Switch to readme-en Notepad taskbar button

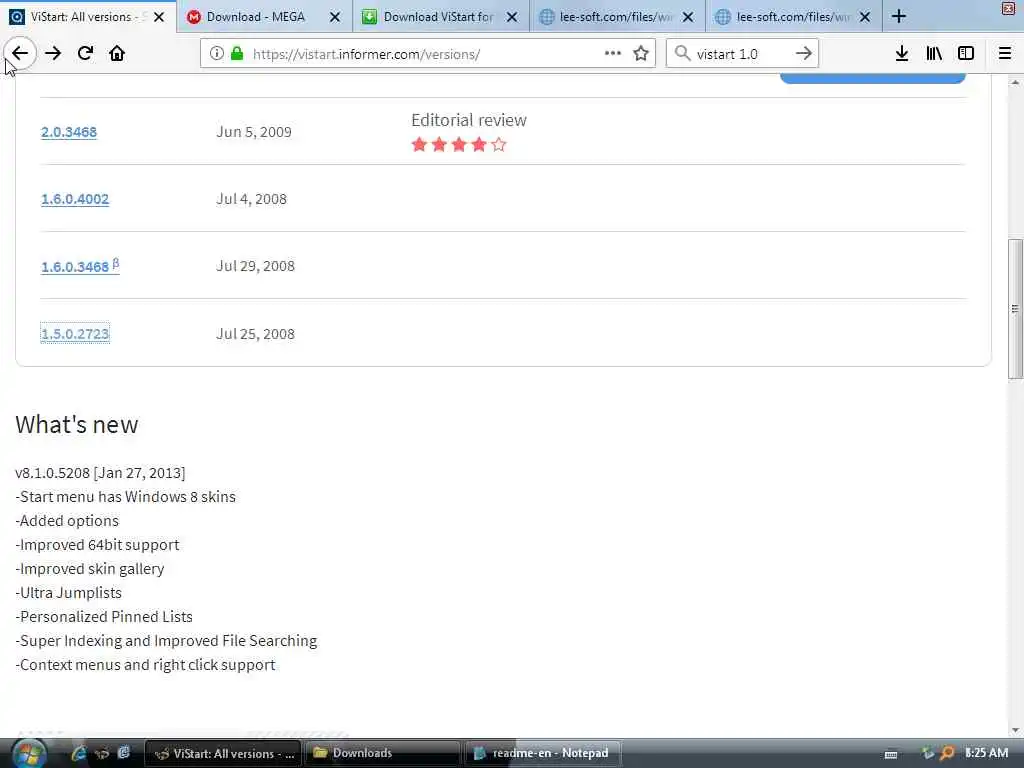click(x=543, y=753)
